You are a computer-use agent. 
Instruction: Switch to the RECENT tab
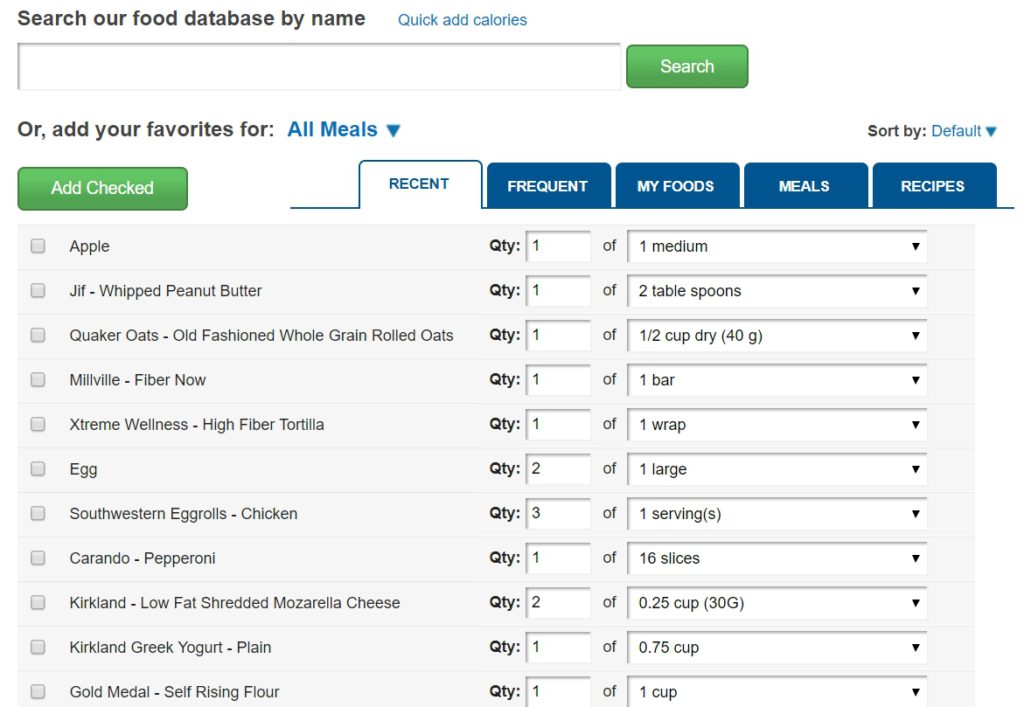click(420, 184)
